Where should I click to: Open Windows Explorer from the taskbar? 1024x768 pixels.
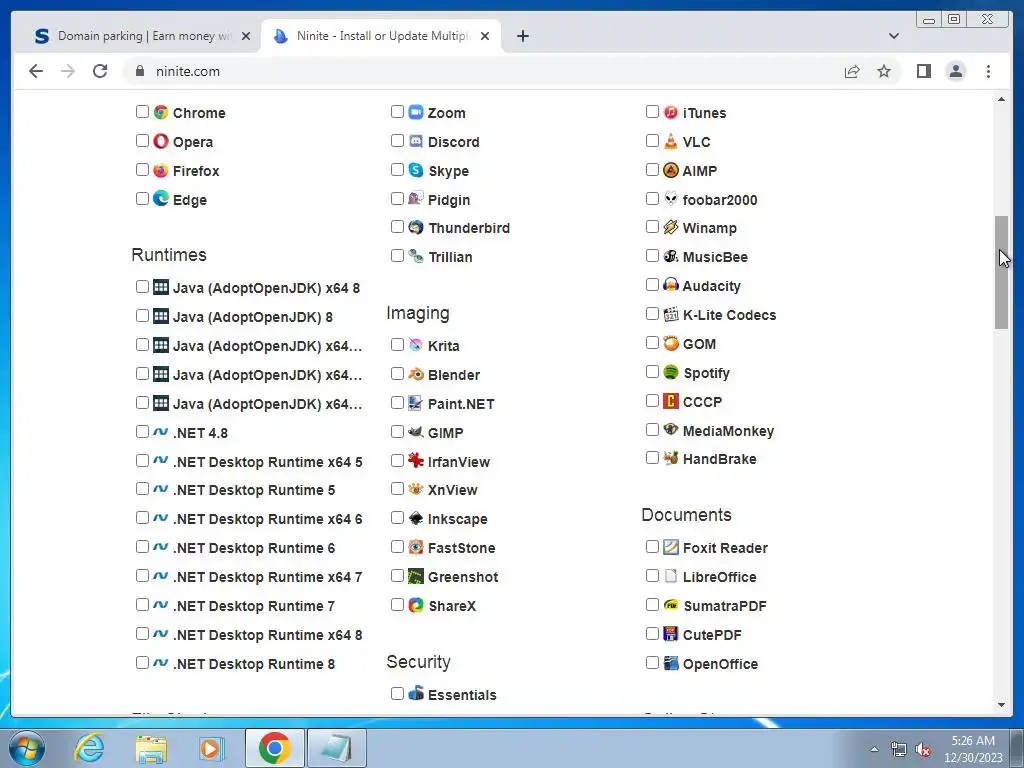click(151, 748)
